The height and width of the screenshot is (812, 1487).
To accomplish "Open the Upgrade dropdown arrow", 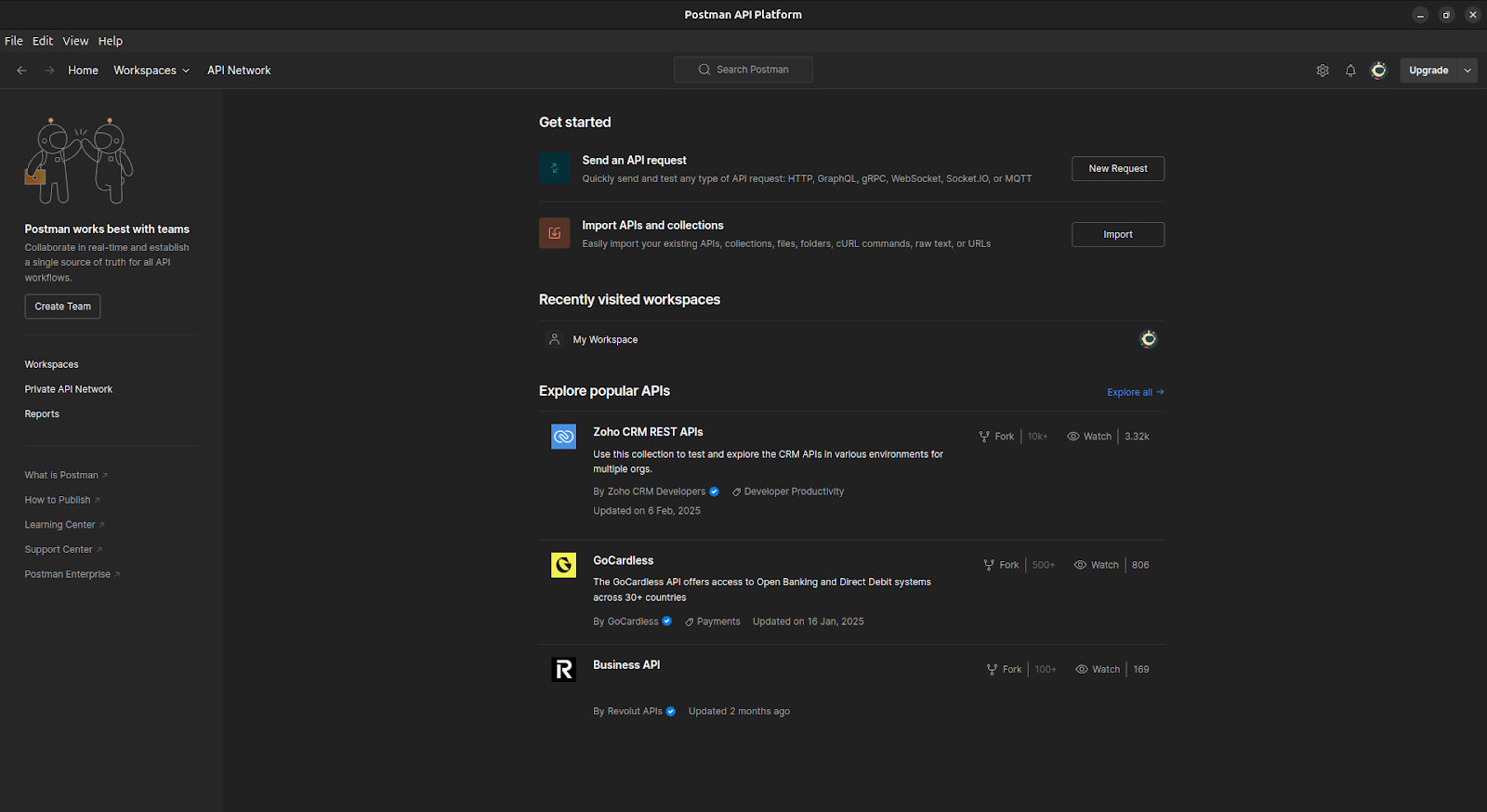I will [x=1467, y=71].
